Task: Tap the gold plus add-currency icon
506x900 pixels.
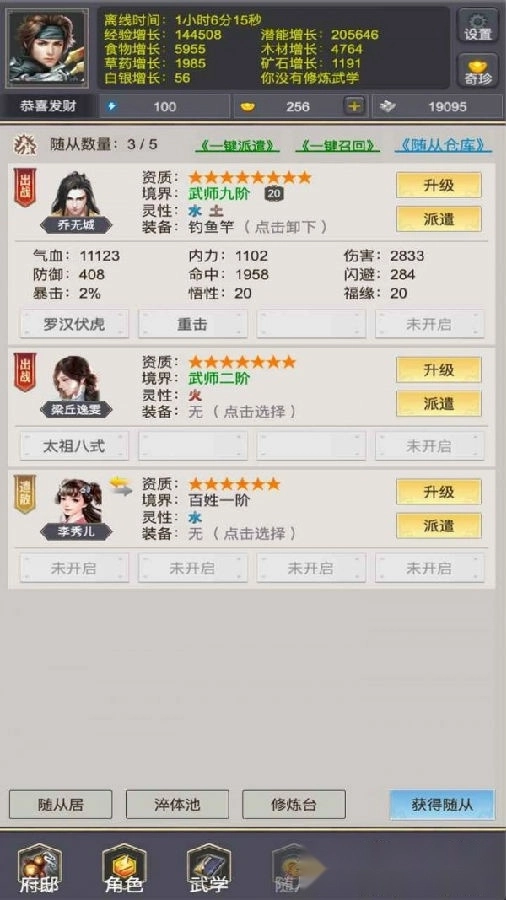Action: pyautogui.click(x=355, y=106)
